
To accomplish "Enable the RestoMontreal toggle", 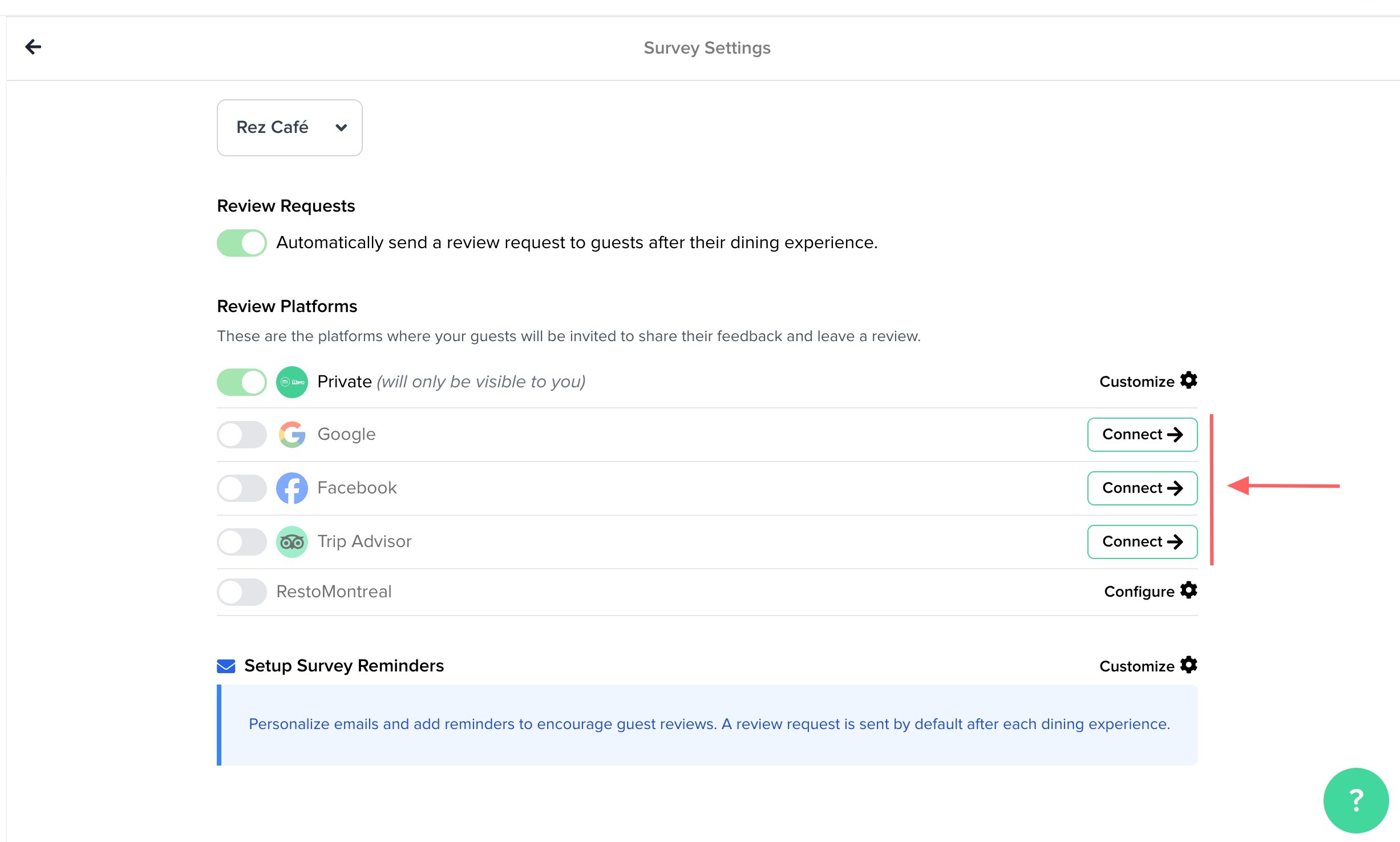I will [242, 592].
